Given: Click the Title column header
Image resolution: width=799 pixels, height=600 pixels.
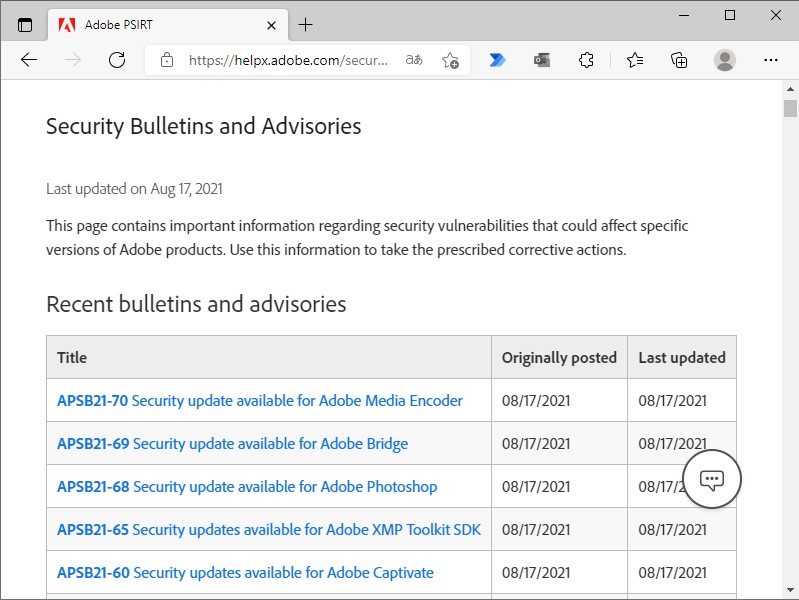Looking at the screenshot, I should click(x=269, y=357).
